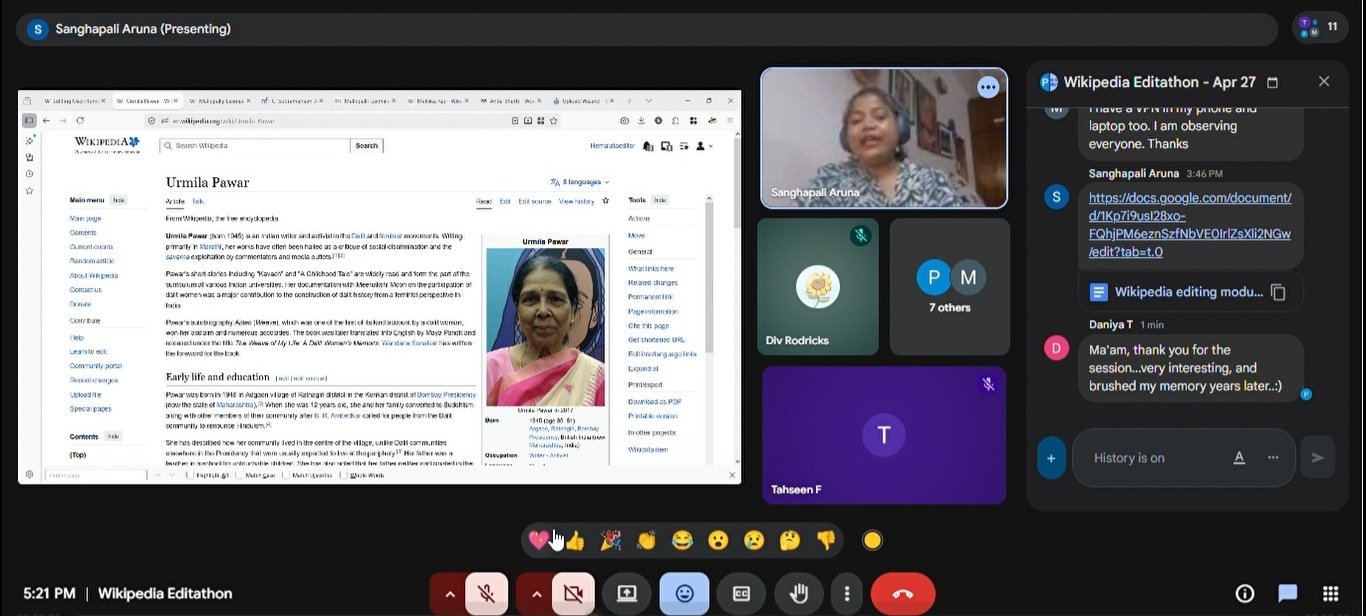
Task: Hide the Wikipedia Main menu sidebar
Action: point(118,200)
